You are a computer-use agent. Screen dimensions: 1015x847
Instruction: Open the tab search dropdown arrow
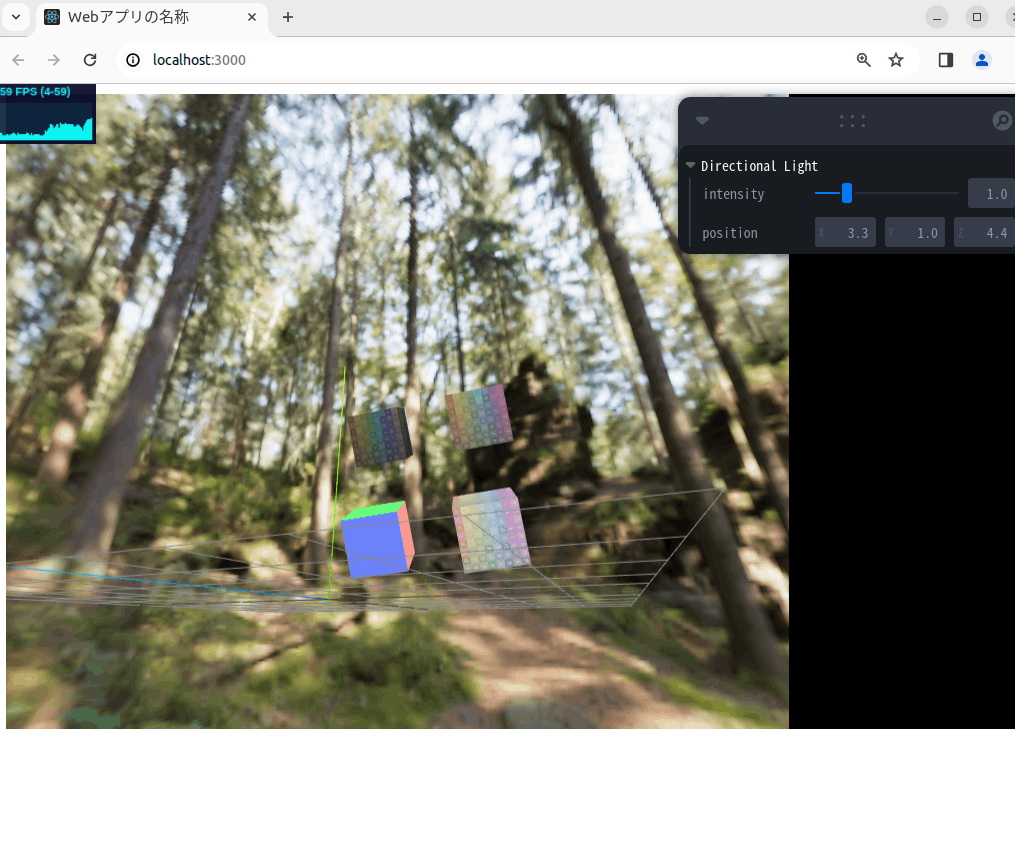coord(16,17)
